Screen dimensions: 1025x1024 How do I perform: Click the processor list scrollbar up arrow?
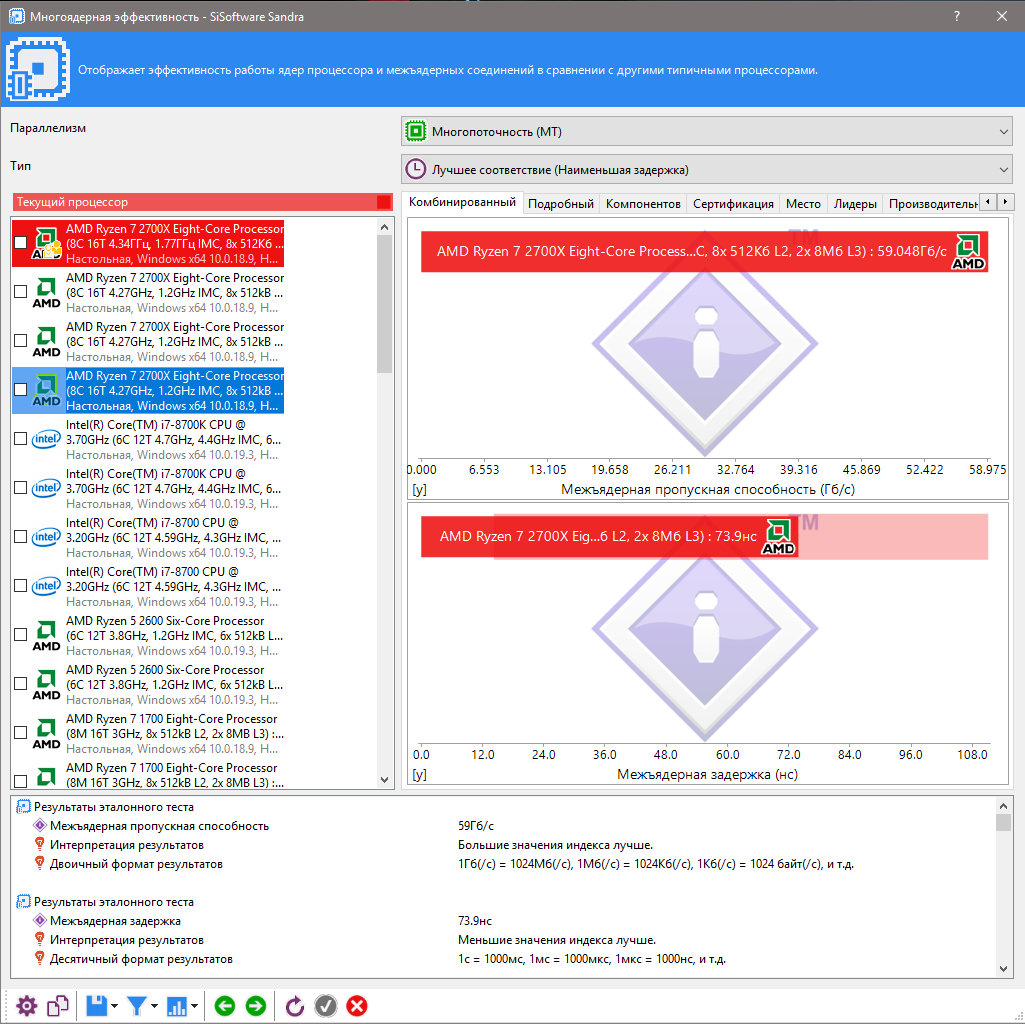tap(384, 227)
